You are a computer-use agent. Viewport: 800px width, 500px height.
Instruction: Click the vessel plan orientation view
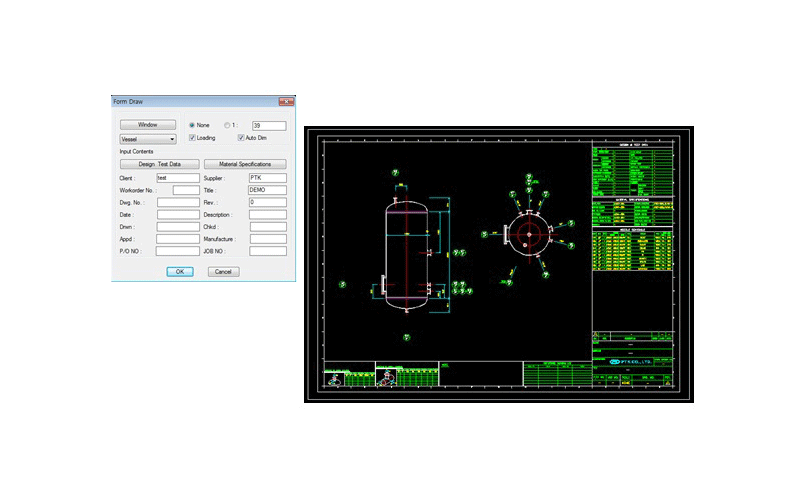pyautogui.click(x=529, y=234)
